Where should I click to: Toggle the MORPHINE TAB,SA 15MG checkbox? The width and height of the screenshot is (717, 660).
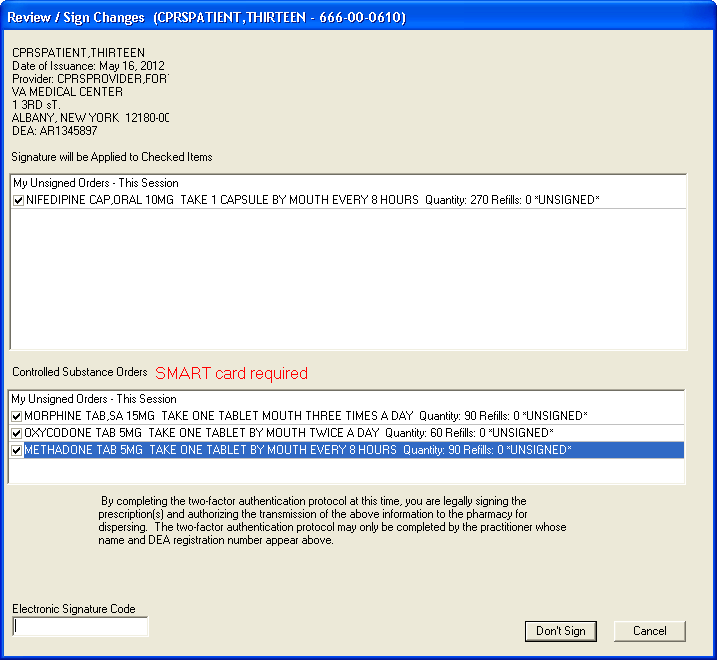17,416
